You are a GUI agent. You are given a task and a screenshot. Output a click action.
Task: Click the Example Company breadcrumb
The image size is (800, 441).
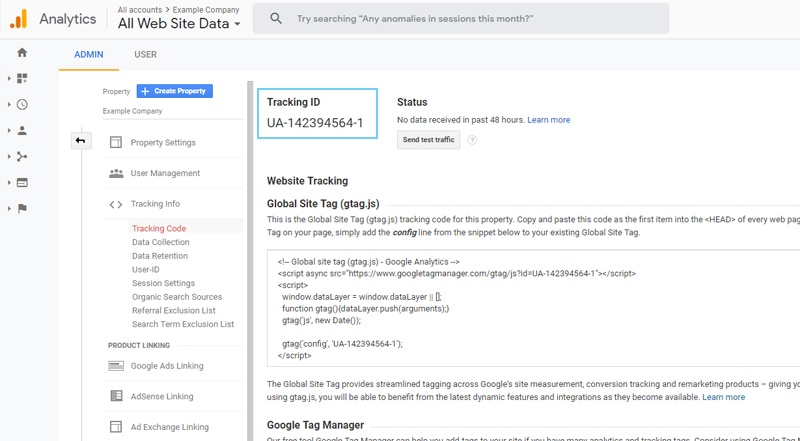[x=206, y=10]
